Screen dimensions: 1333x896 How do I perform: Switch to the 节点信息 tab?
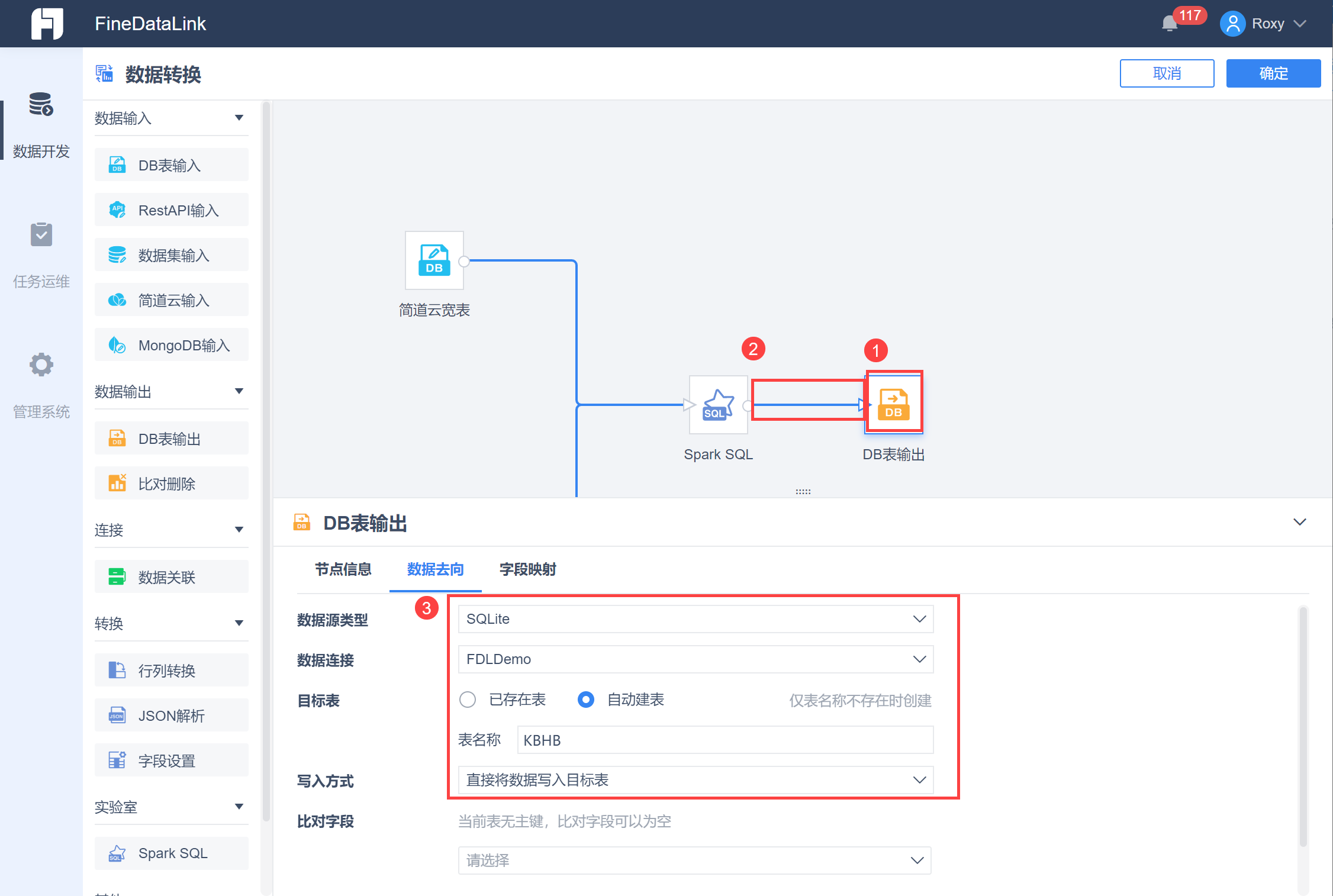pos(343,569)
